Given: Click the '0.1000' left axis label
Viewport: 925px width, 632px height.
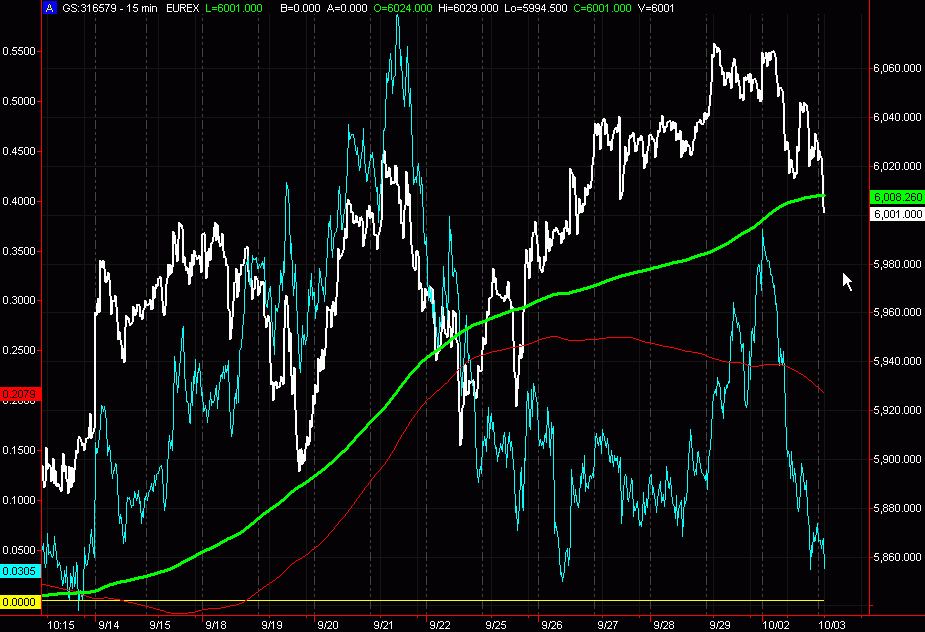Looking at the screenshot, I should pyautogui.click(x=19, y=500).
